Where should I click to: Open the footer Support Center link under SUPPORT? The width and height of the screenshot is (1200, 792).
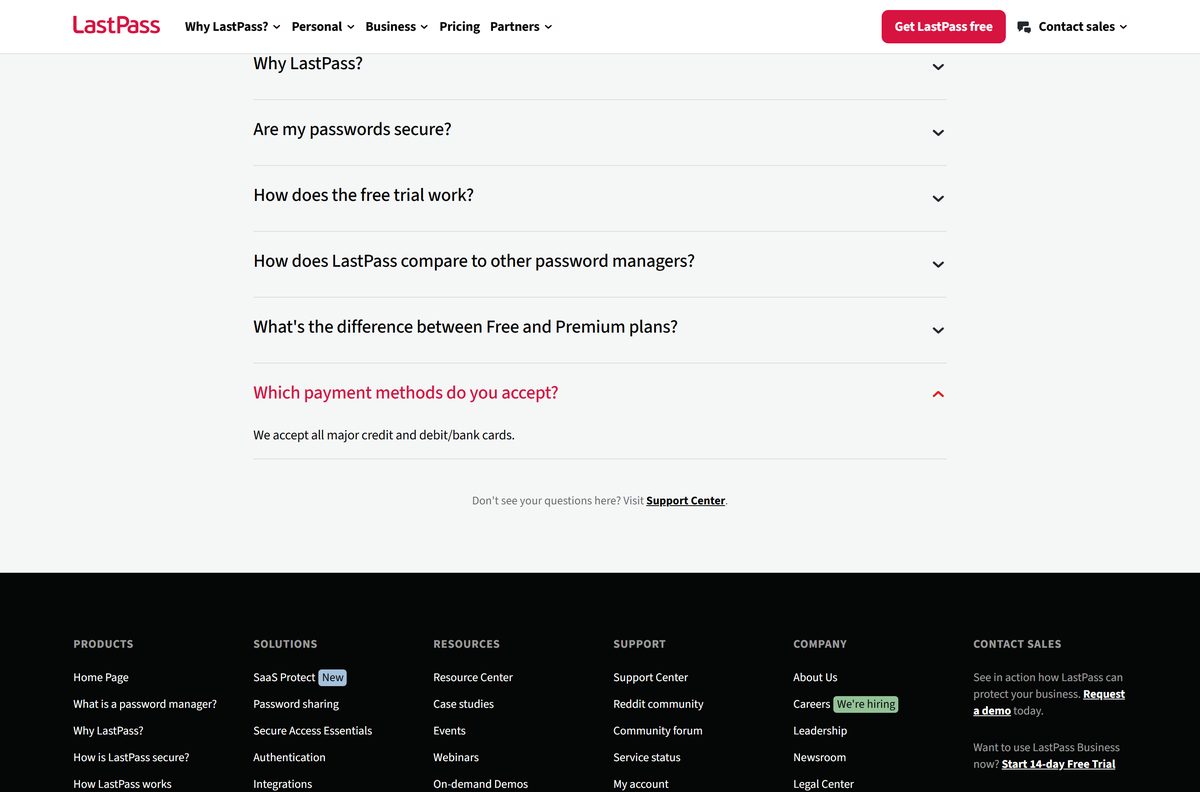pos(651,677)
